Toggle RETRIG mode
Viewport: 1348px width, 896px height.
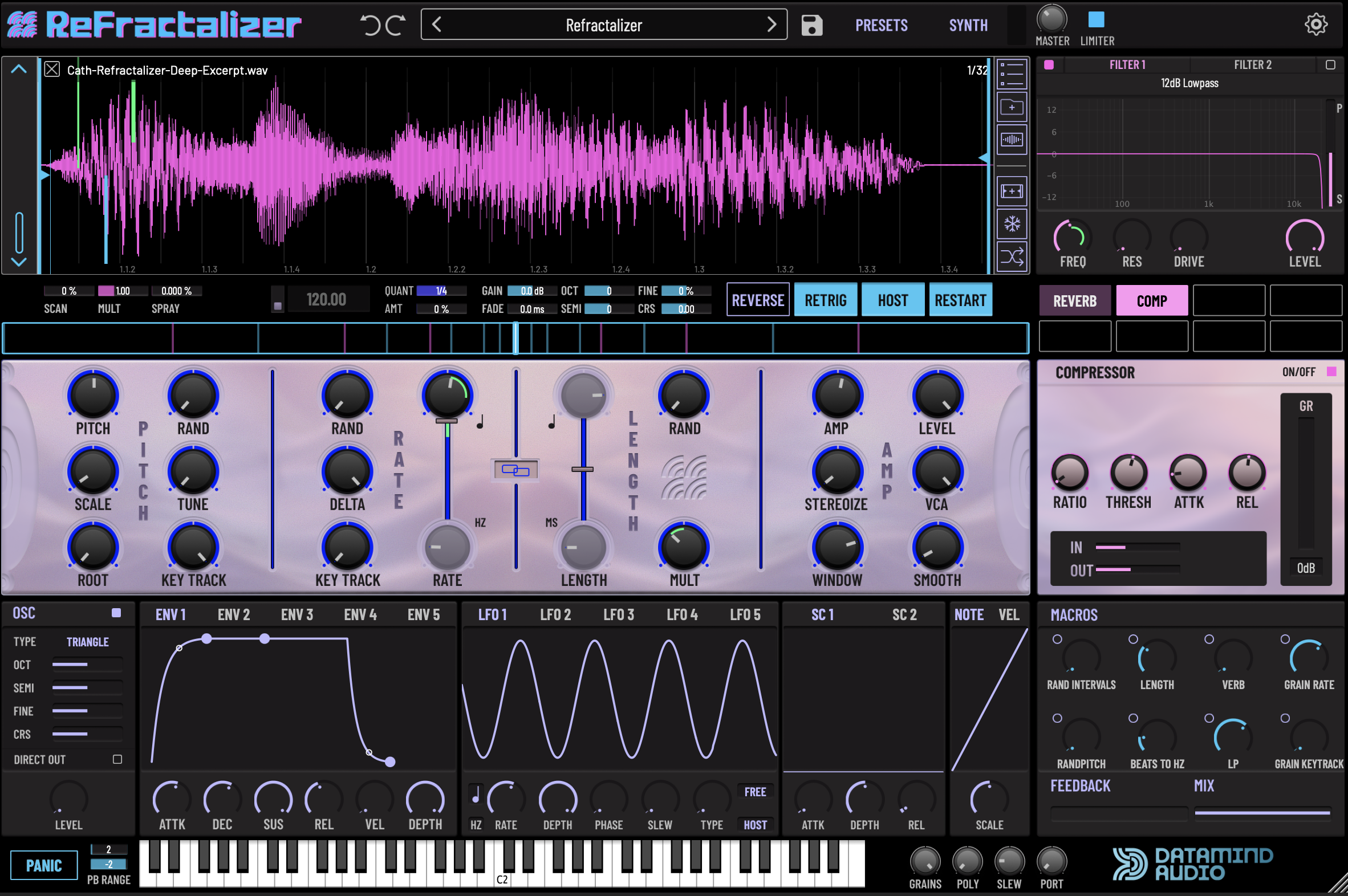(x=825, y=299)
